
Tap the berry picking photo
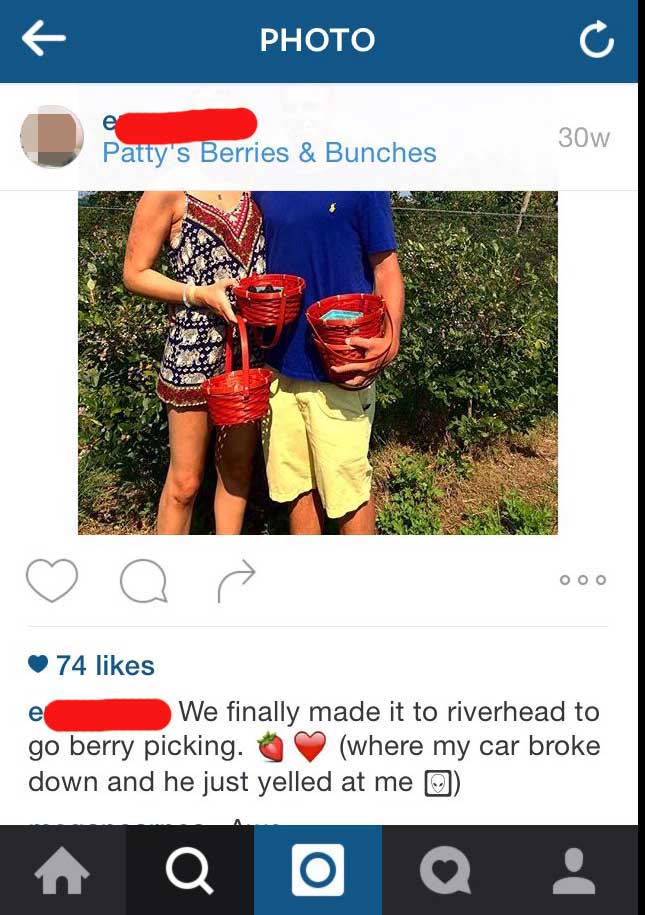click(x=318, y=362)
